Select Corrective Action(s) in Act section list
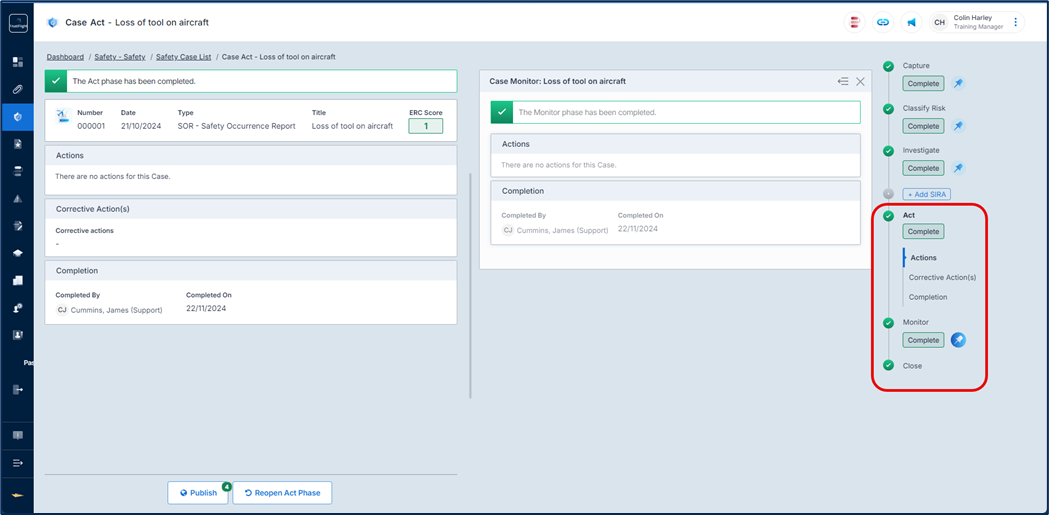This screenshot has height=515, width=1049. (942, 277)
